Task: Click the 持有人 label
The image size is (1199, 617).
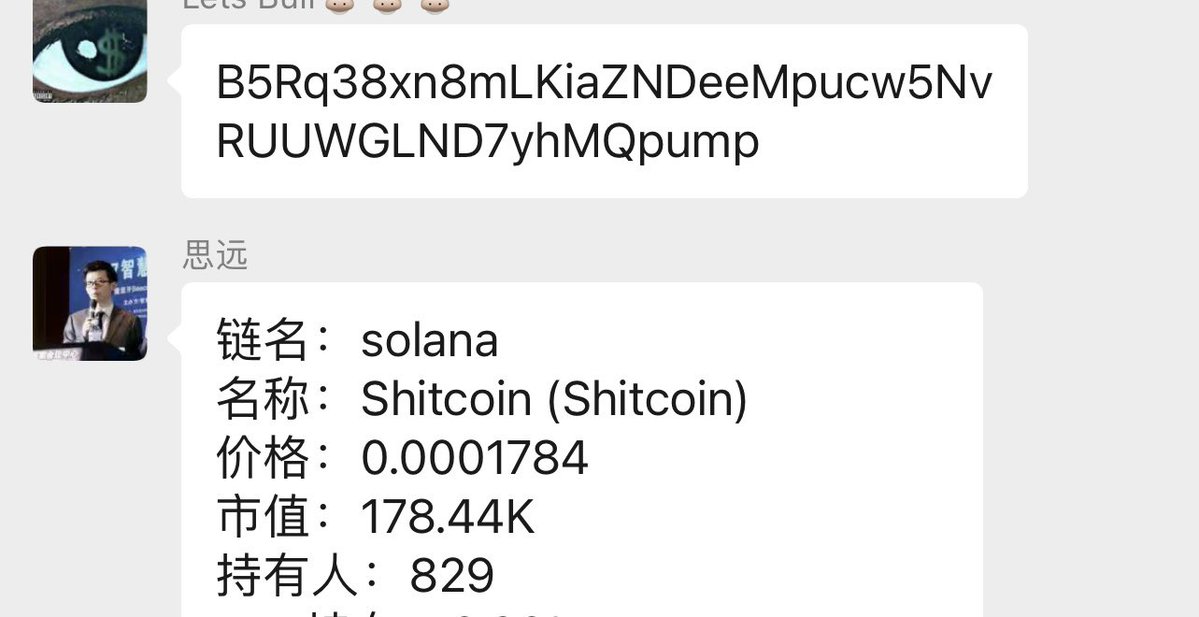Action: pos(286,575)
